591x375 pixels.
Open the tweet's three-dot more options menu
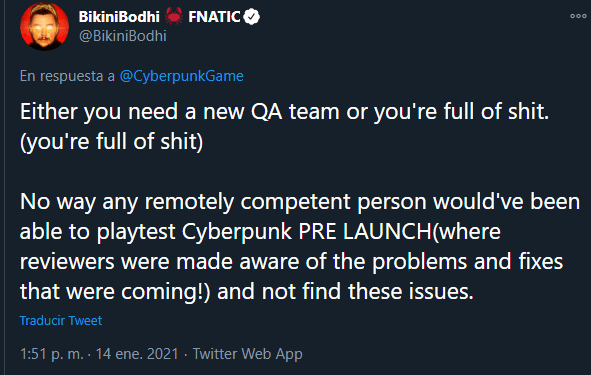(578, 16)
